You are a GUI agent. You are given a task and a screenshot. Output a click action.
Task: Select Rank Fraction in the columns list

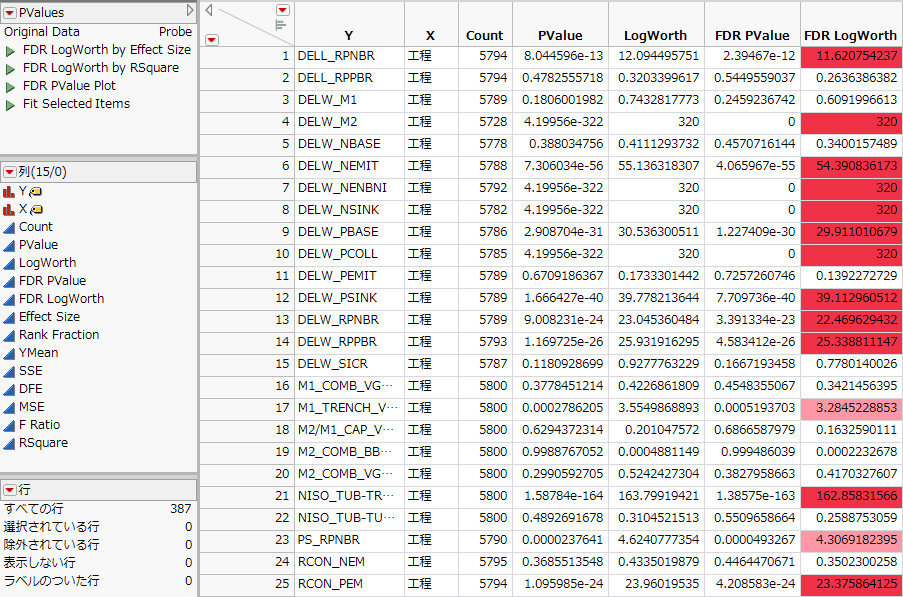point(59,335)
